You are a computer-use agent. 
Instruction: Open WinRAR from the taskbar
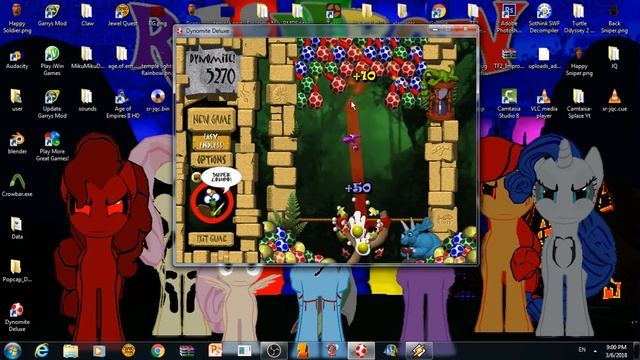coord(187,351)
